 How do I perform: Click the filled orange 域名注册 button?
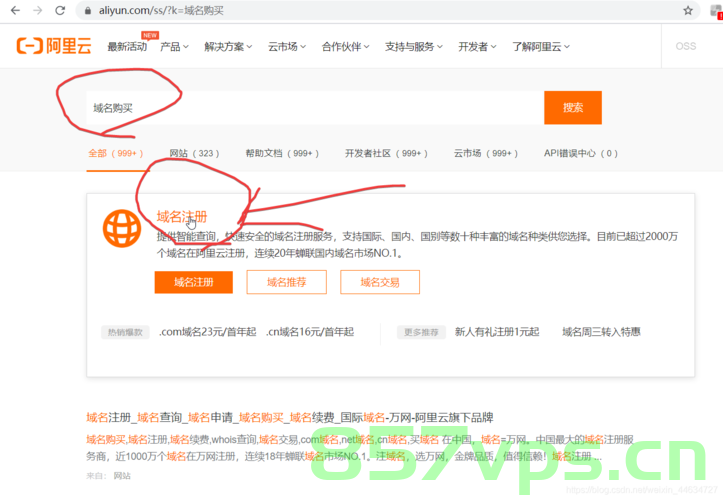point(194,282)
